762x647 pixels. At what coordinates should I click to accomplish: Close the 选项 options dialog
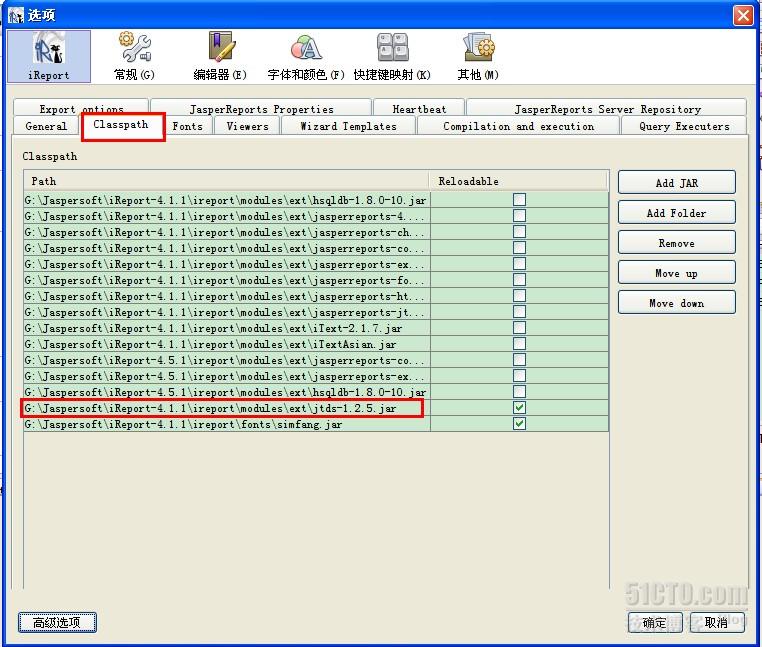tap(743, 16)
